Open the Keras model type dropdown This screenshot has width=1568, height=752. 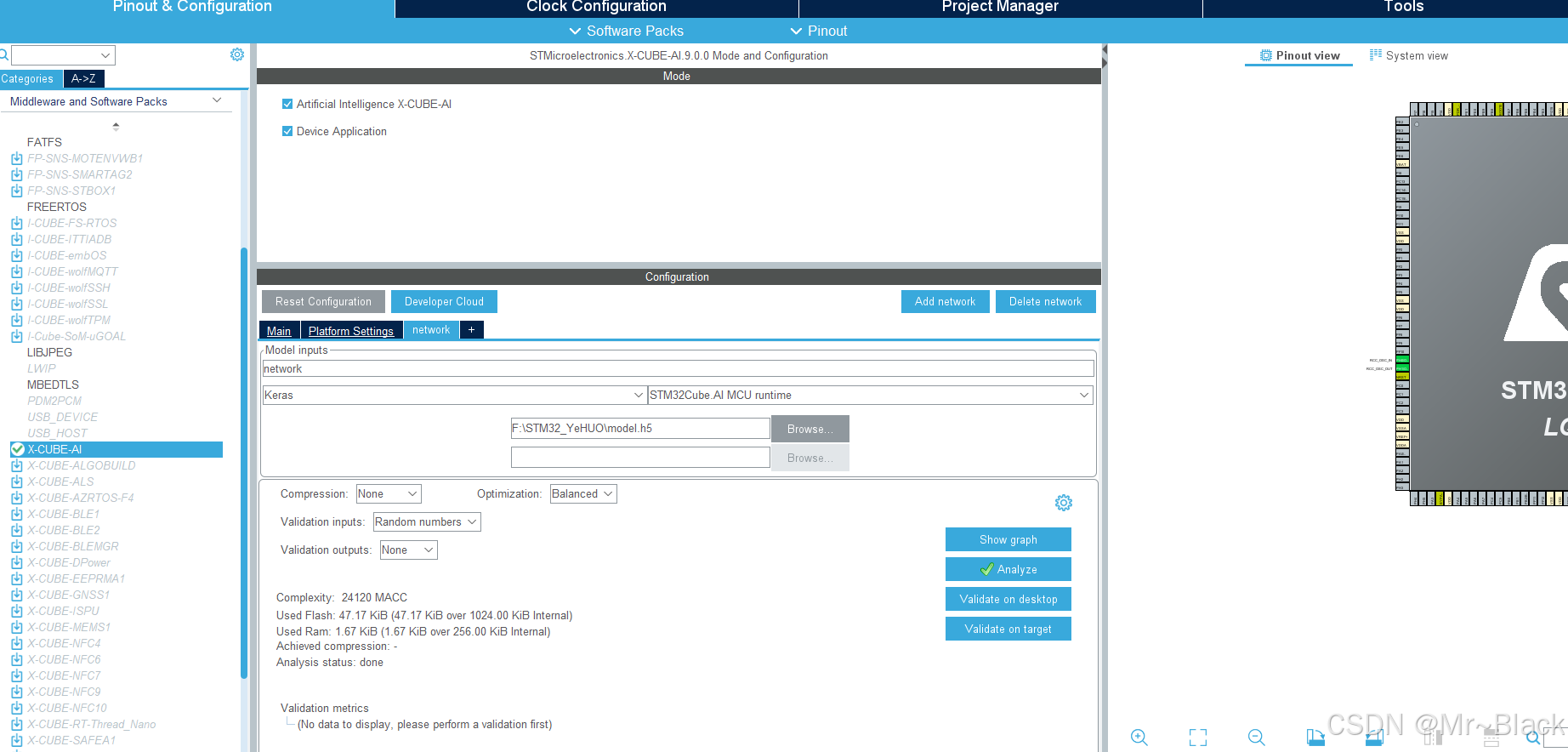639,395
